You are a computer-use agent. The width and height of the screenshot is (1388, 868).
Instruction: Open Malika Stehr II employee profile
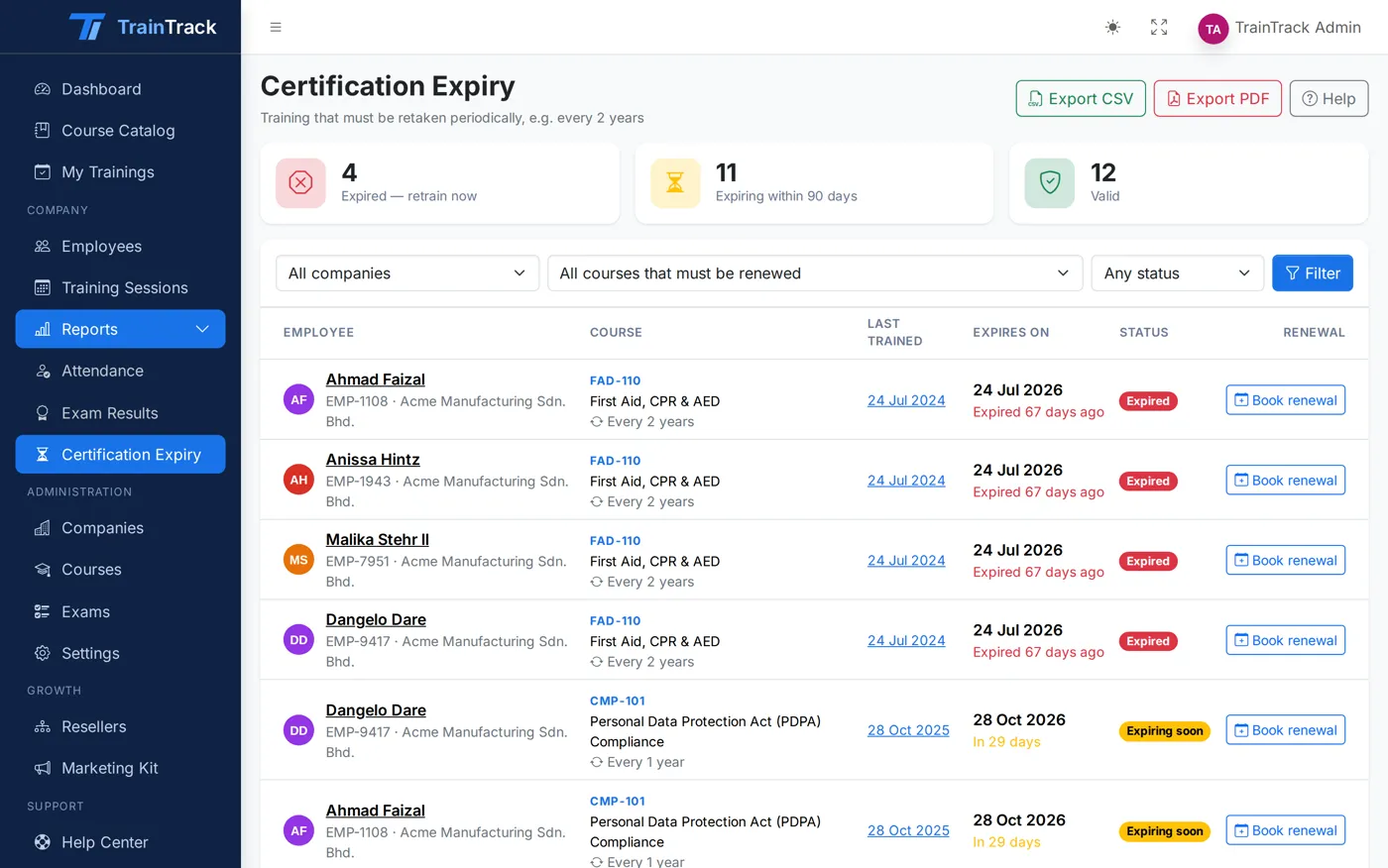click(378, 540)
